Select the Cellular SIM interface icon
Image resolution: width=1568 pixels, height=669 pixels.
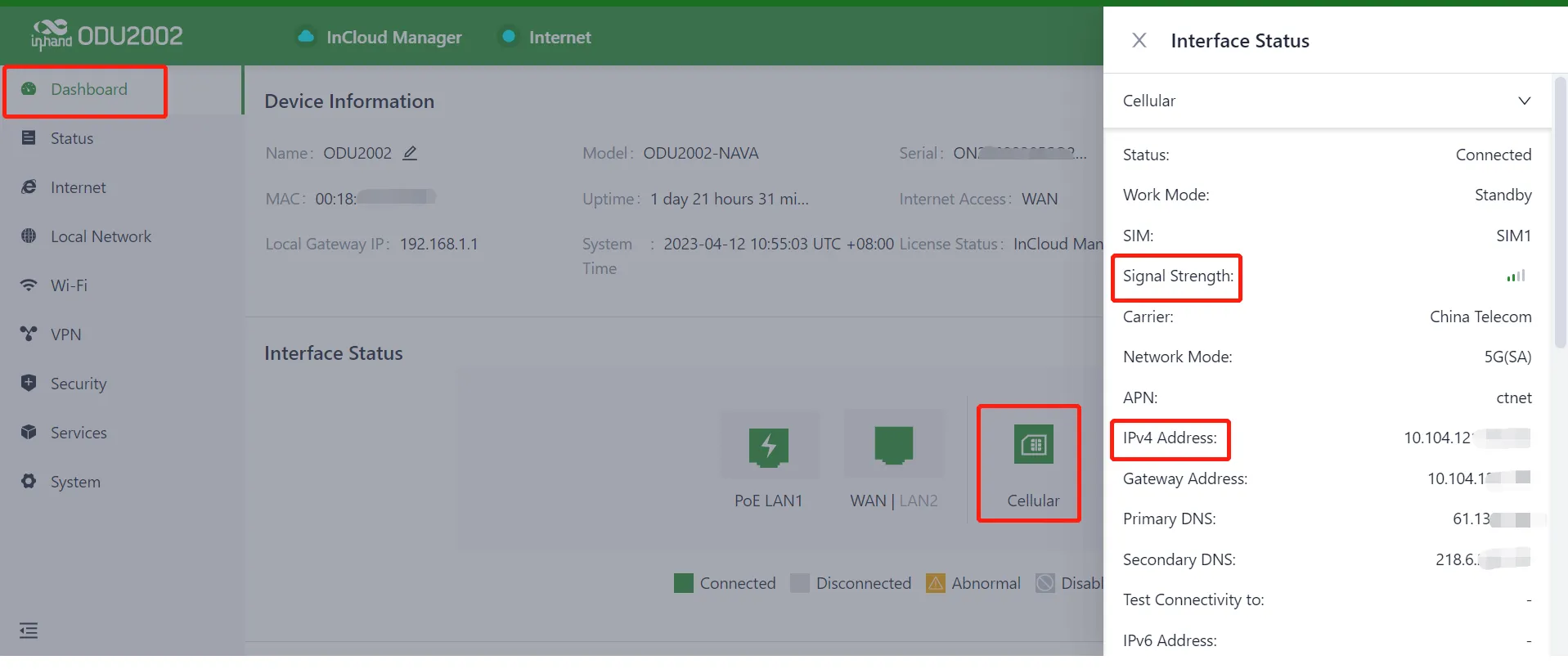point(1034,444)
